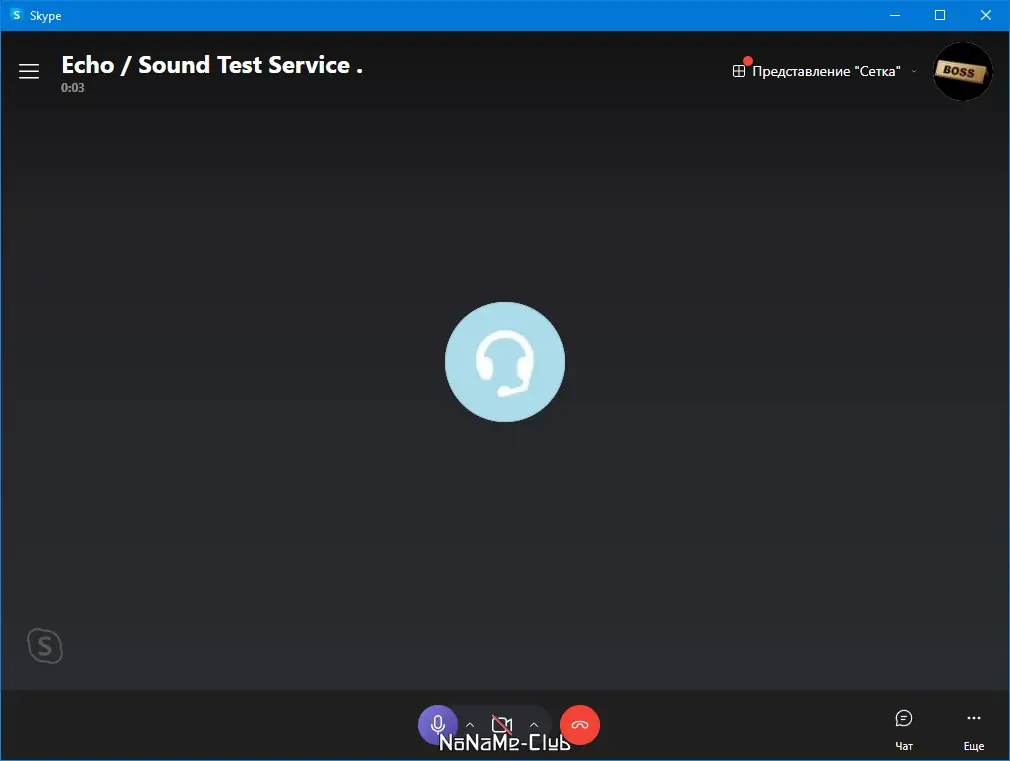Open the Чат panel

[x=904, y=730]
